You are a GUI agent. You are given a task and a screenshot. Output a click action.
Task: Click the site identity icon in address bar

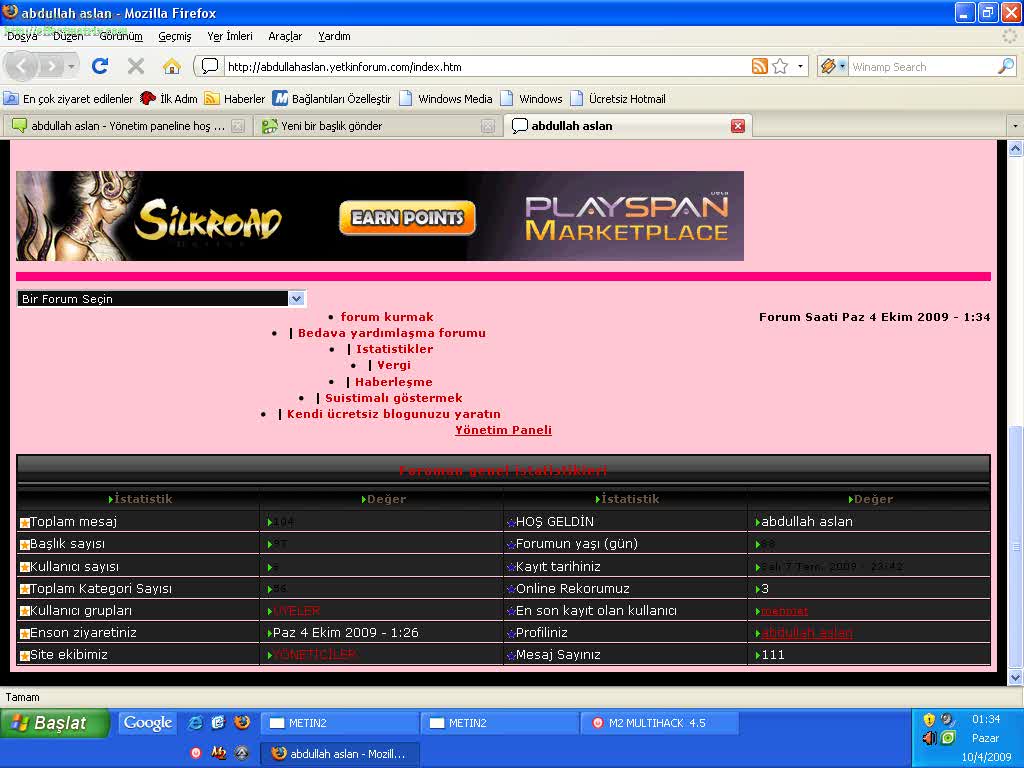click(210, 66)
